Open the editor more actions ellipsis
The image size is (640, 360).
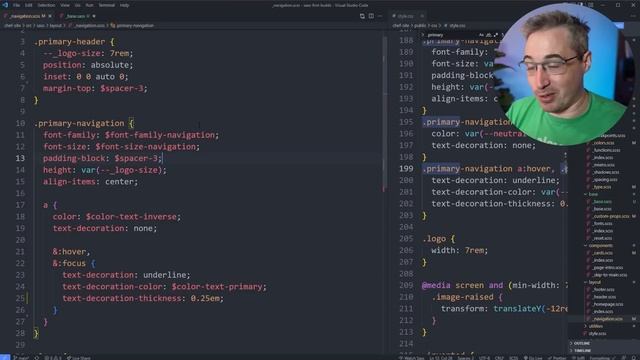coord(380,16)
